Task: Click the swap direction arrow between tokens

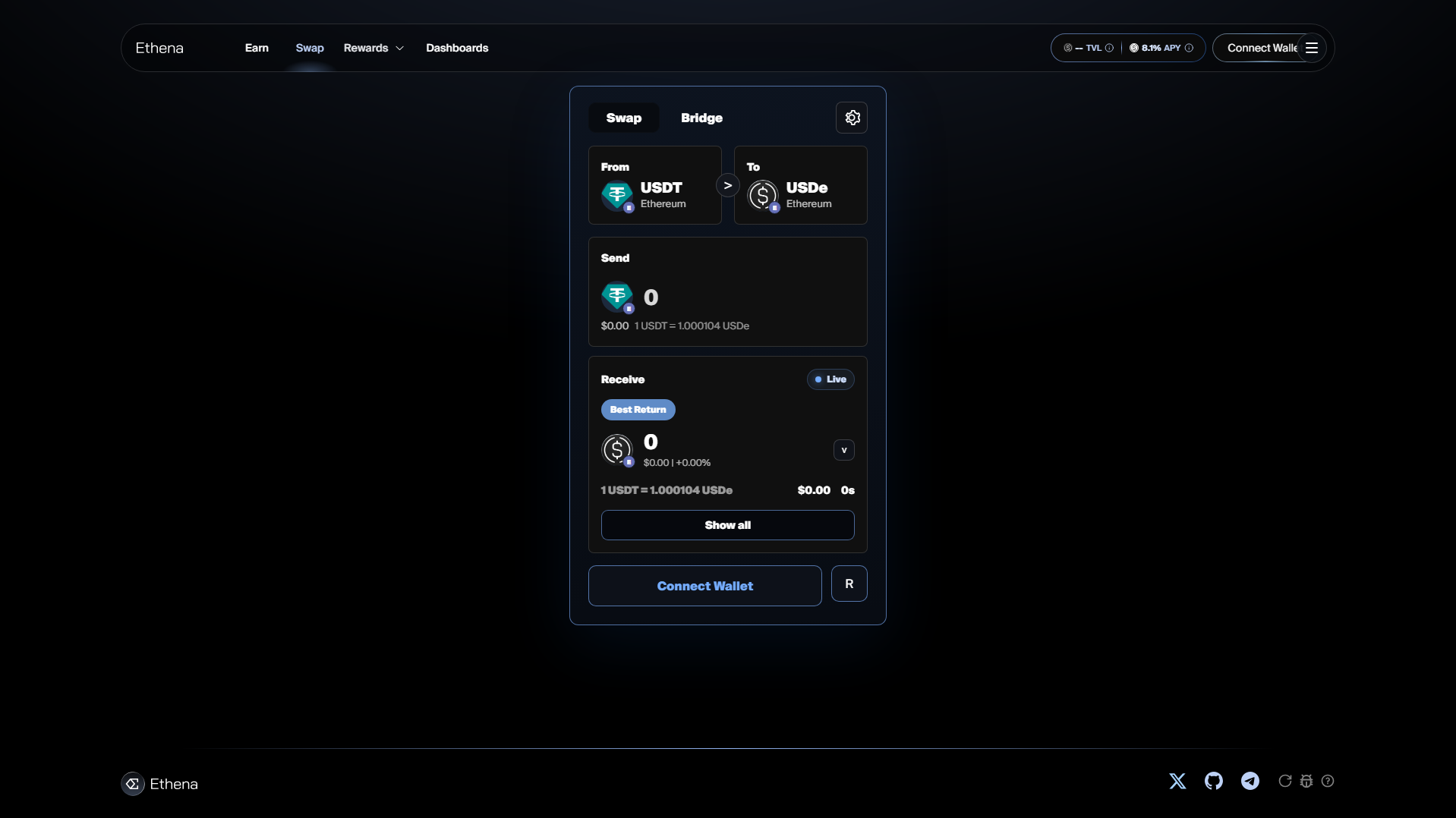Action: [727, 185]
